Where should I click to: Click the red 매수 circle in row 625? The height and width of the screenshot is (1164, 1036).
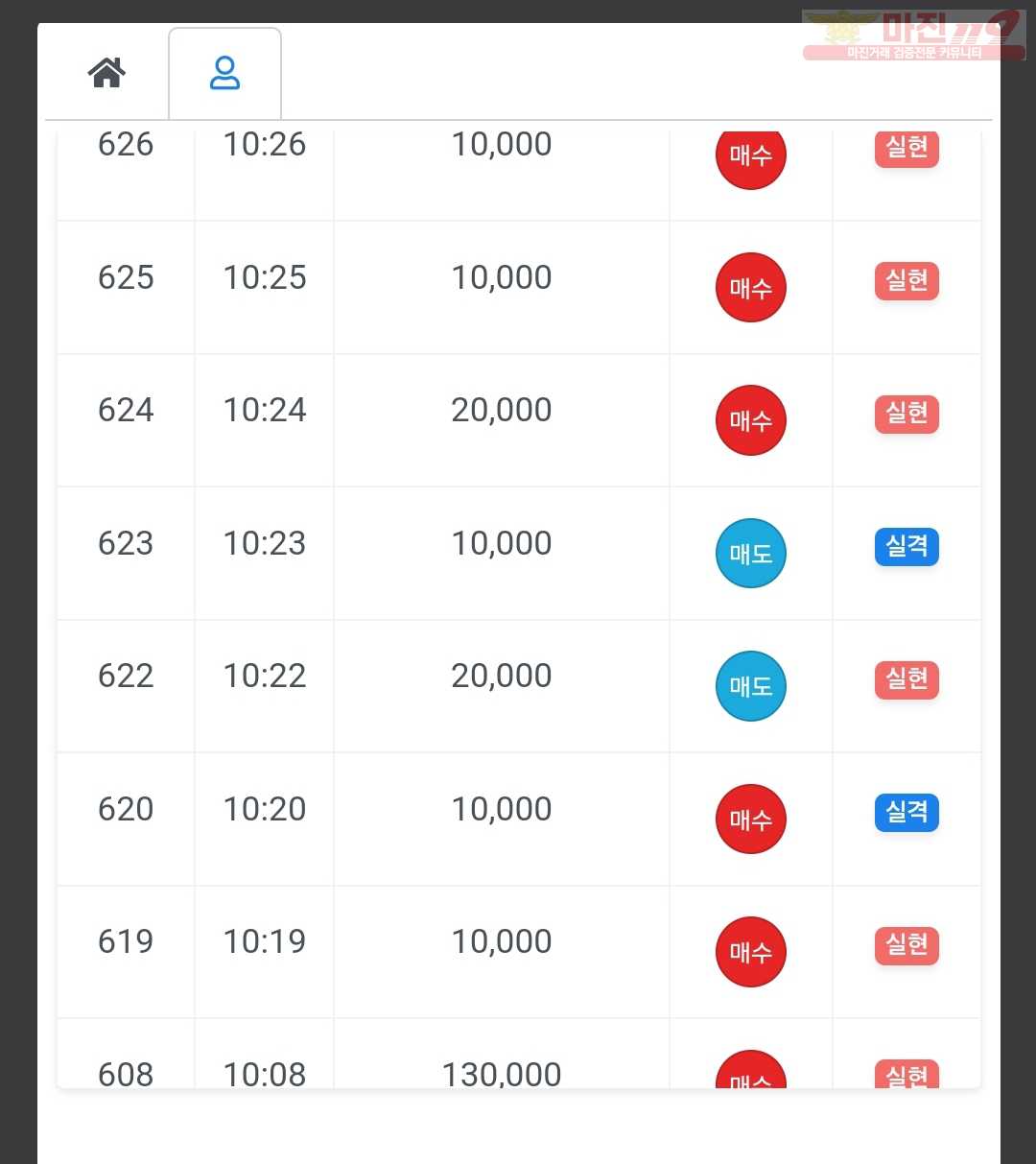tap(751, 287)
